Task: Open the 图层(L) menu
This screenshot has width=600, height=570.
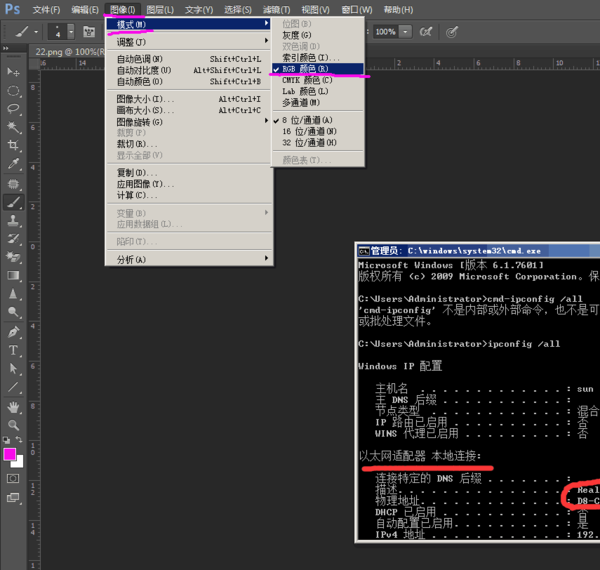Action: click(160, 10)
